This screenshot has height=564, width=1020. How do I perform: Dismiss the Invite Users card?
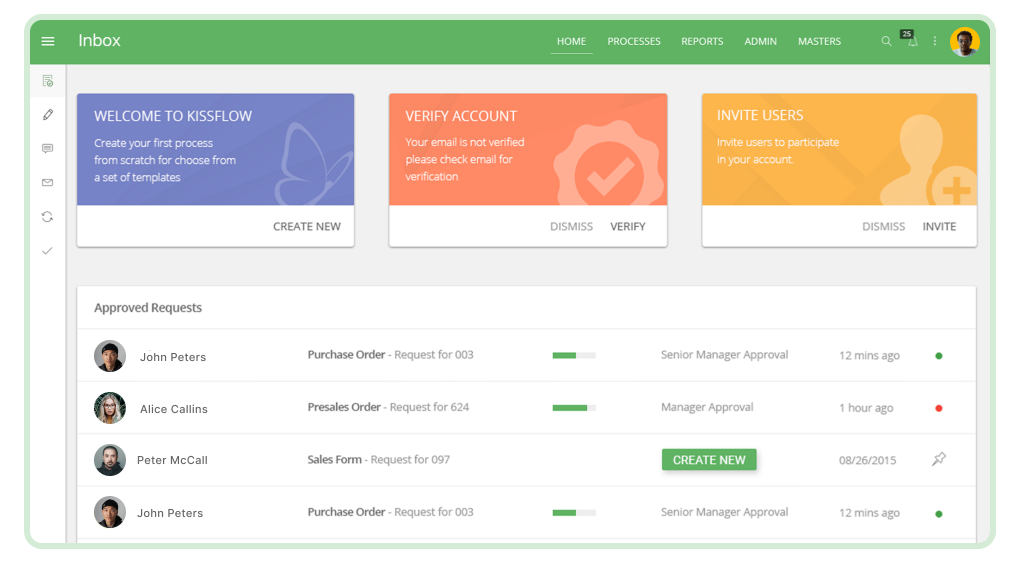[883, 226]
